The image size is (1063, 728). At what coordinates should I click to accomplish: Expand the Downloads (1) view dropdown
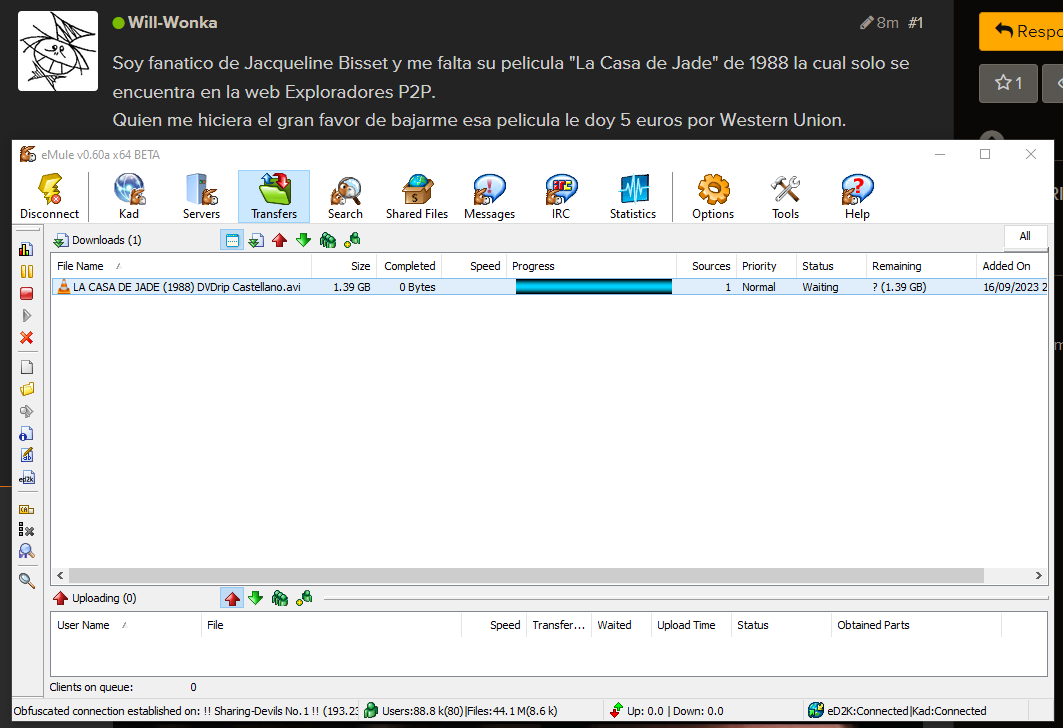point(98,240)
